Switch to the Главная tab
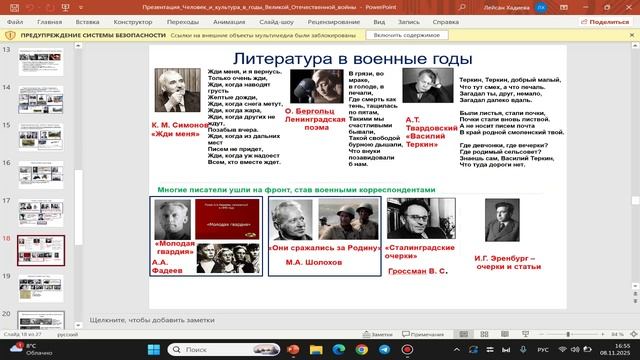 [49, 22]
